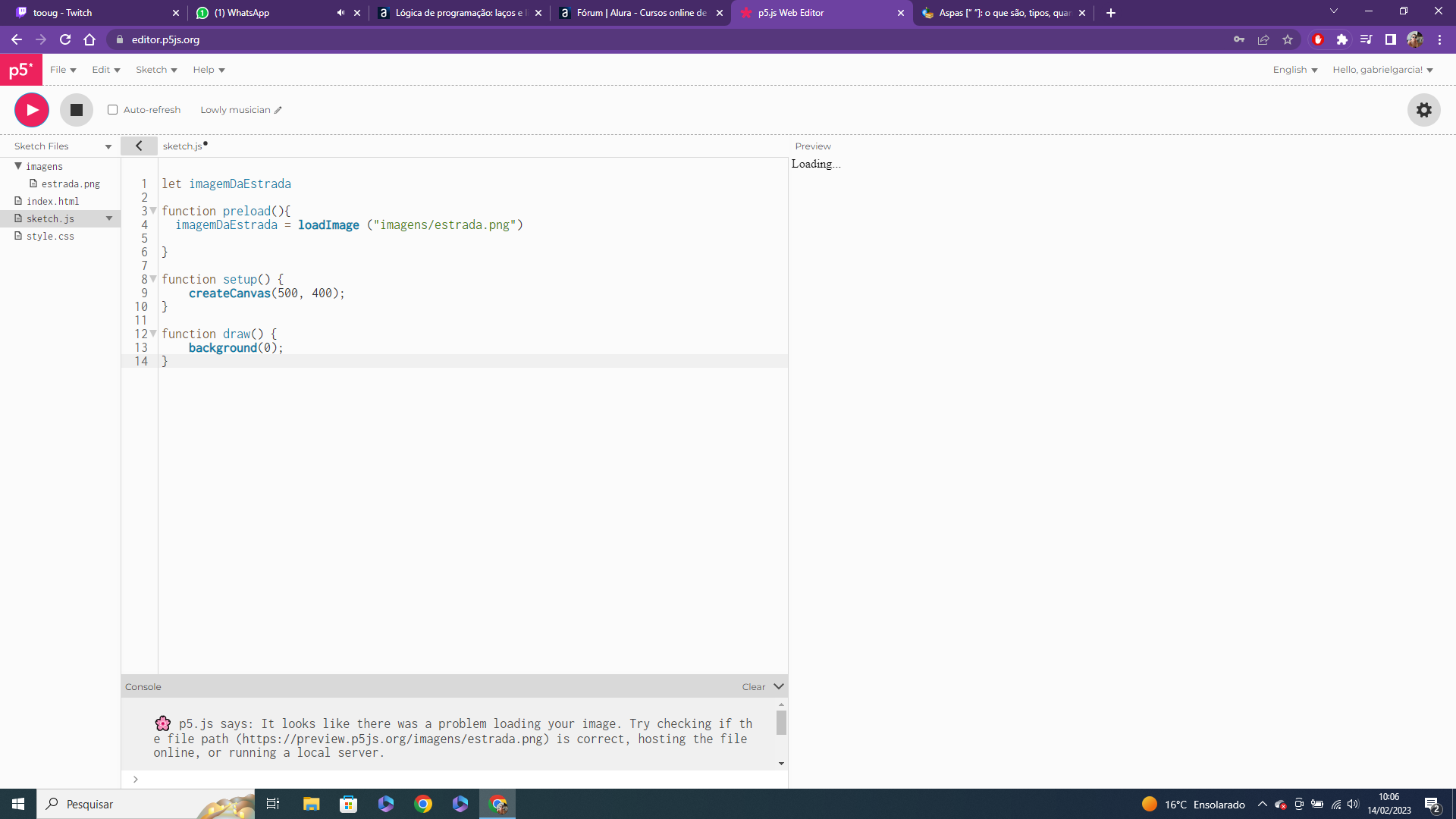Collapse the imagens folder

pyautogui.click(x=18, y=166)
